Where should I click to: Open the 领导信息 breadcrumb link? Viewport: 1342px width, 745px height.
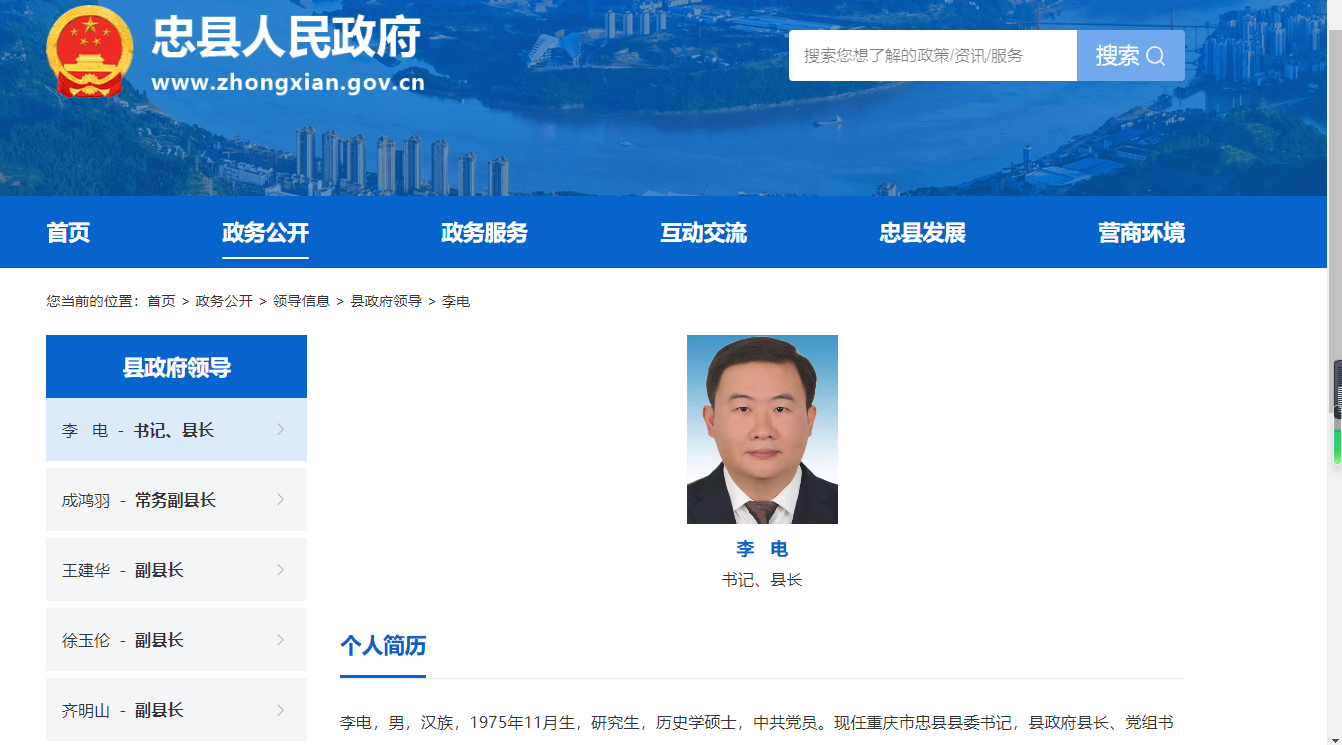302,299
